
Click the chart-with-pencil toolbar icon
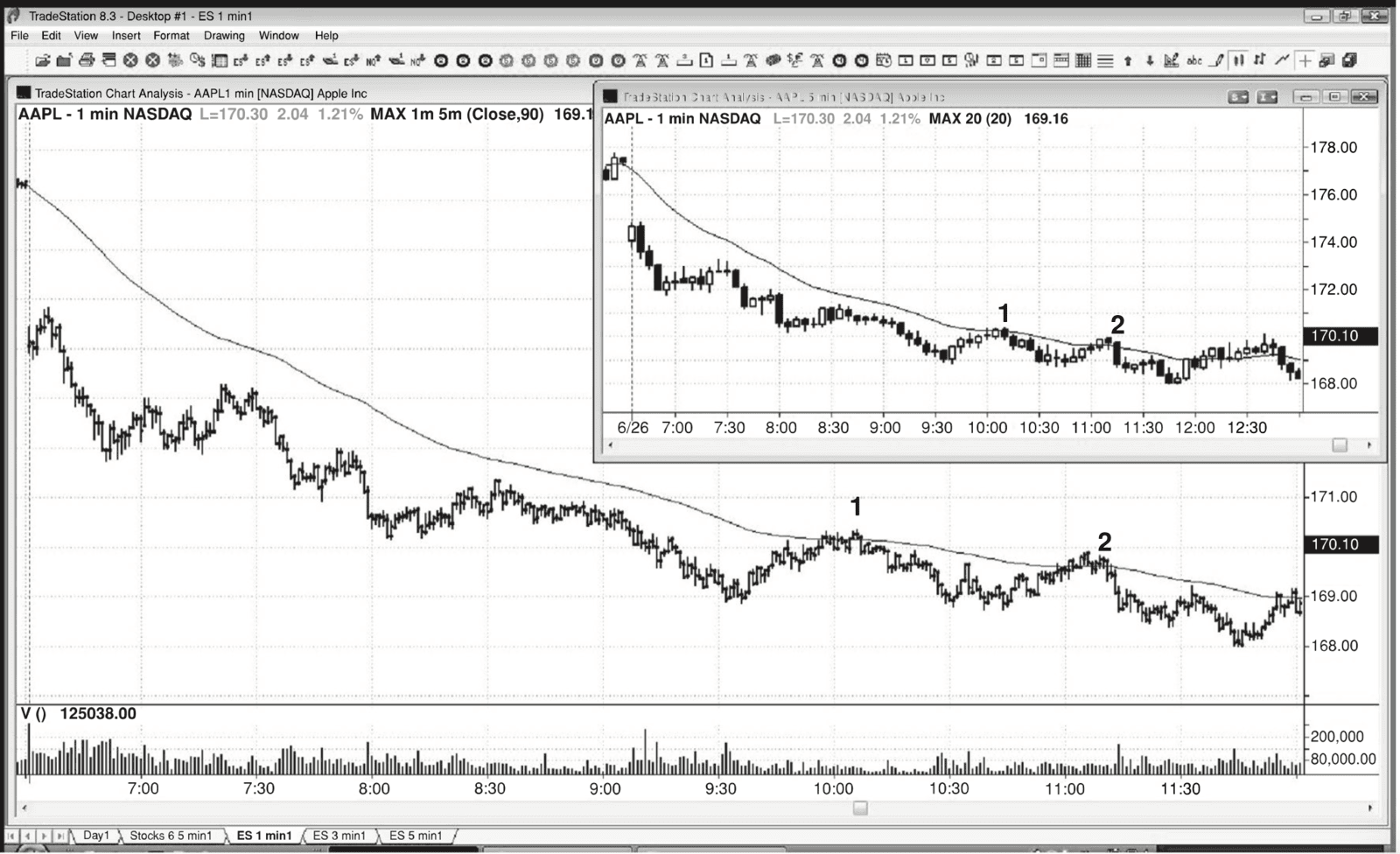pyautogui.click(x=1172, y=60)
